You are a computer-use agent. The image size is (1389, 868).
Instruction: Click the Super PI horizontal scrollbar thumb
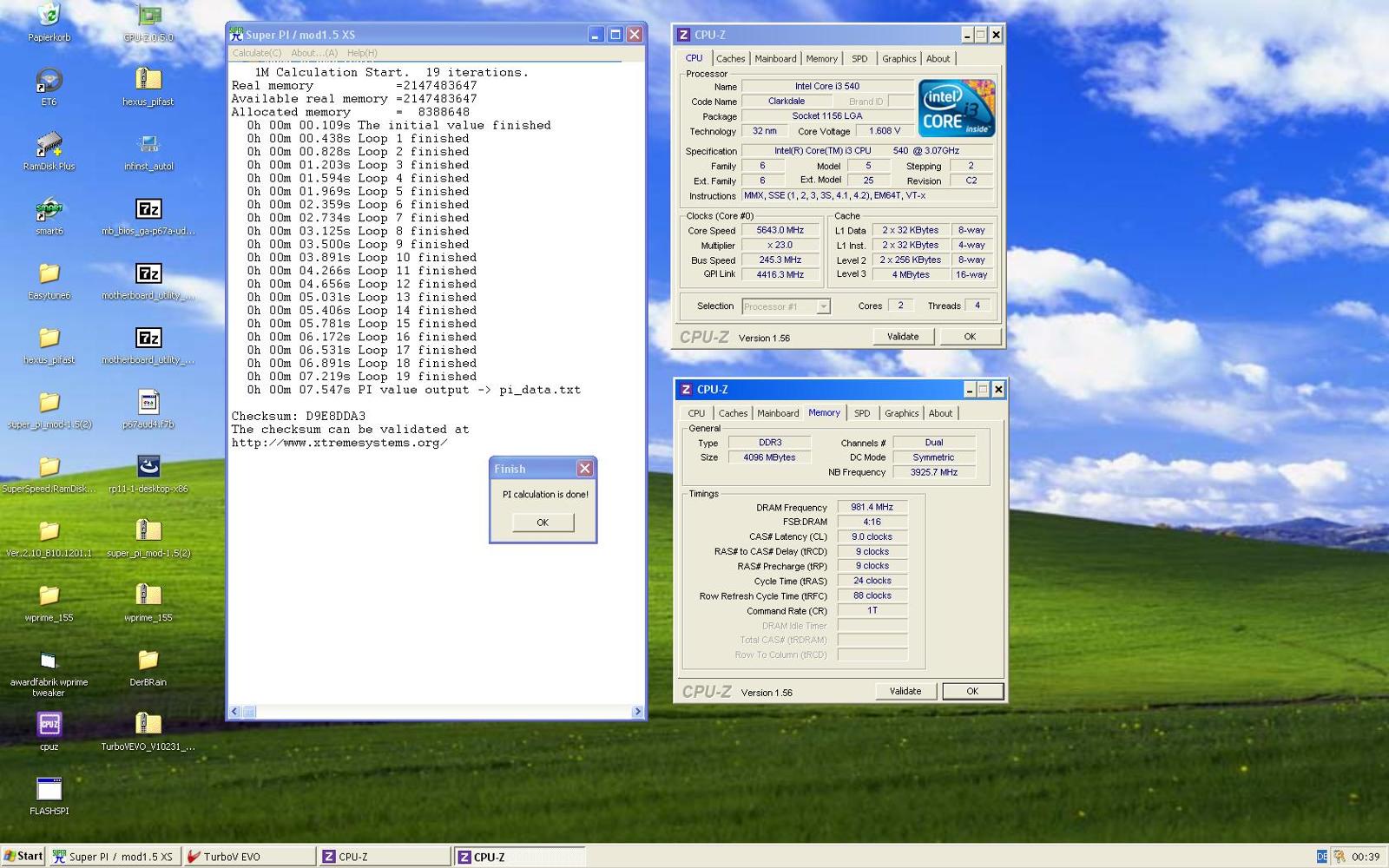(x=248, y=712)
